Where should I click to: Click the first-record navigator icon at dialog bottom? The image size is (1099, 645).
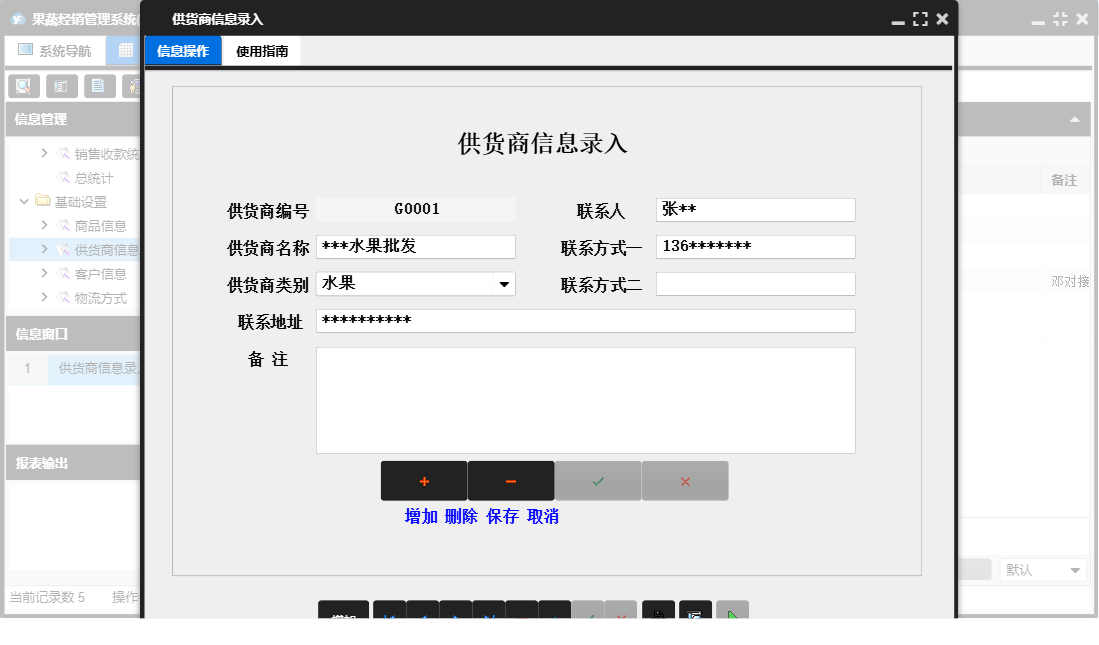389,613
